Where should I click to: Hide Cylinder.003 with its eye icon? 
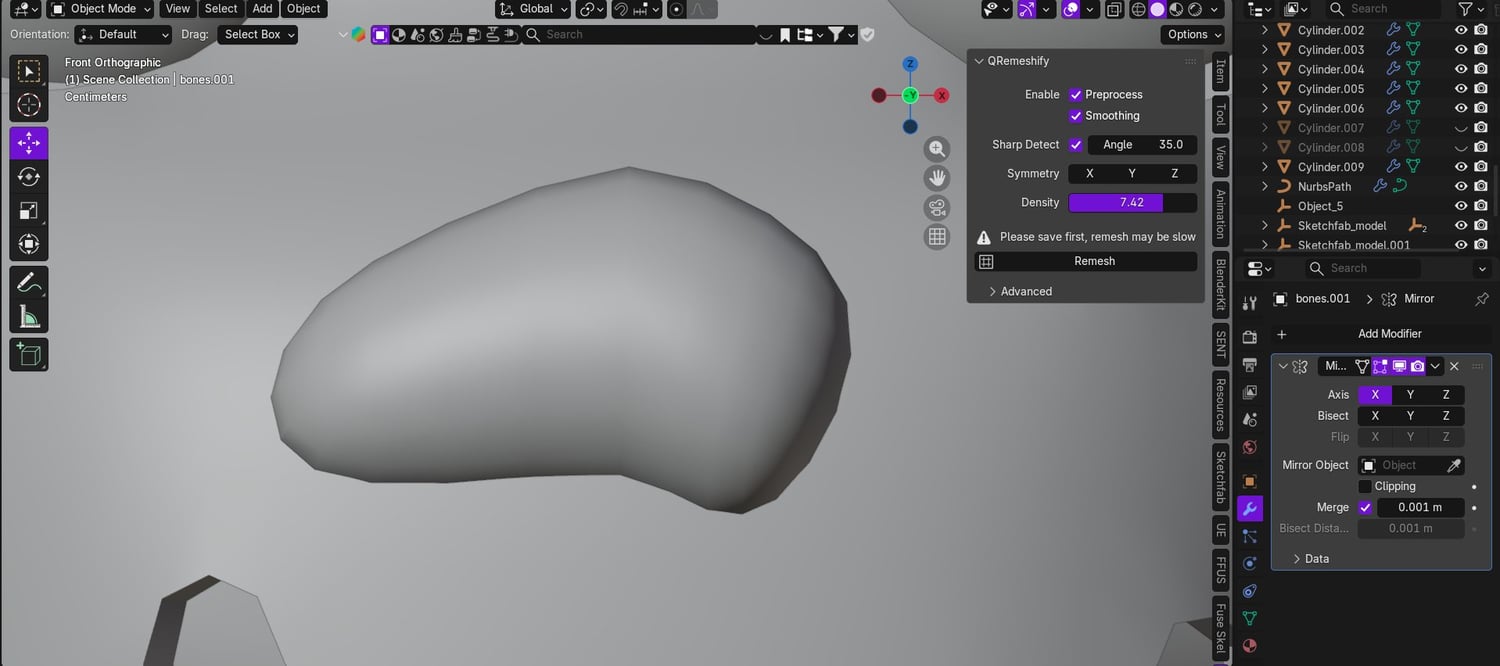coord(1461,50)
